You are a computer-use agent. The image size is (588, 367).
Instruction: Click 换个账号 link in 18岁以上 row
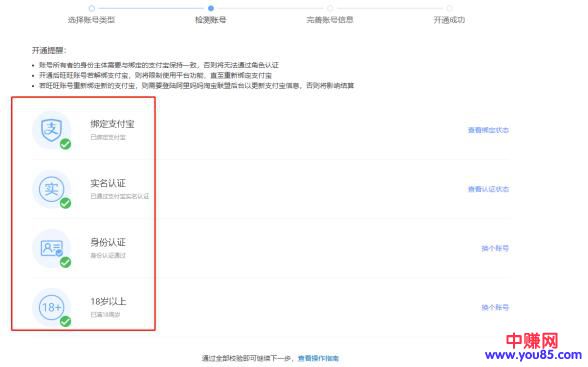(495, 307)
